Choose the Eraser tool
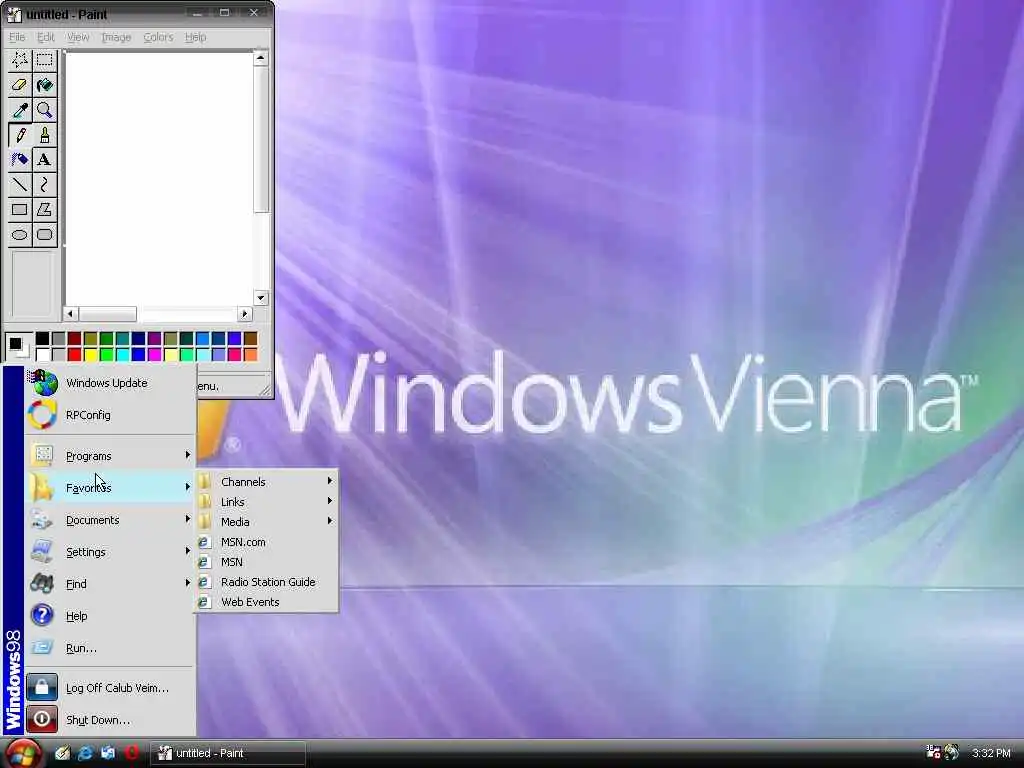1024x768 pixels. click(20, 85)
